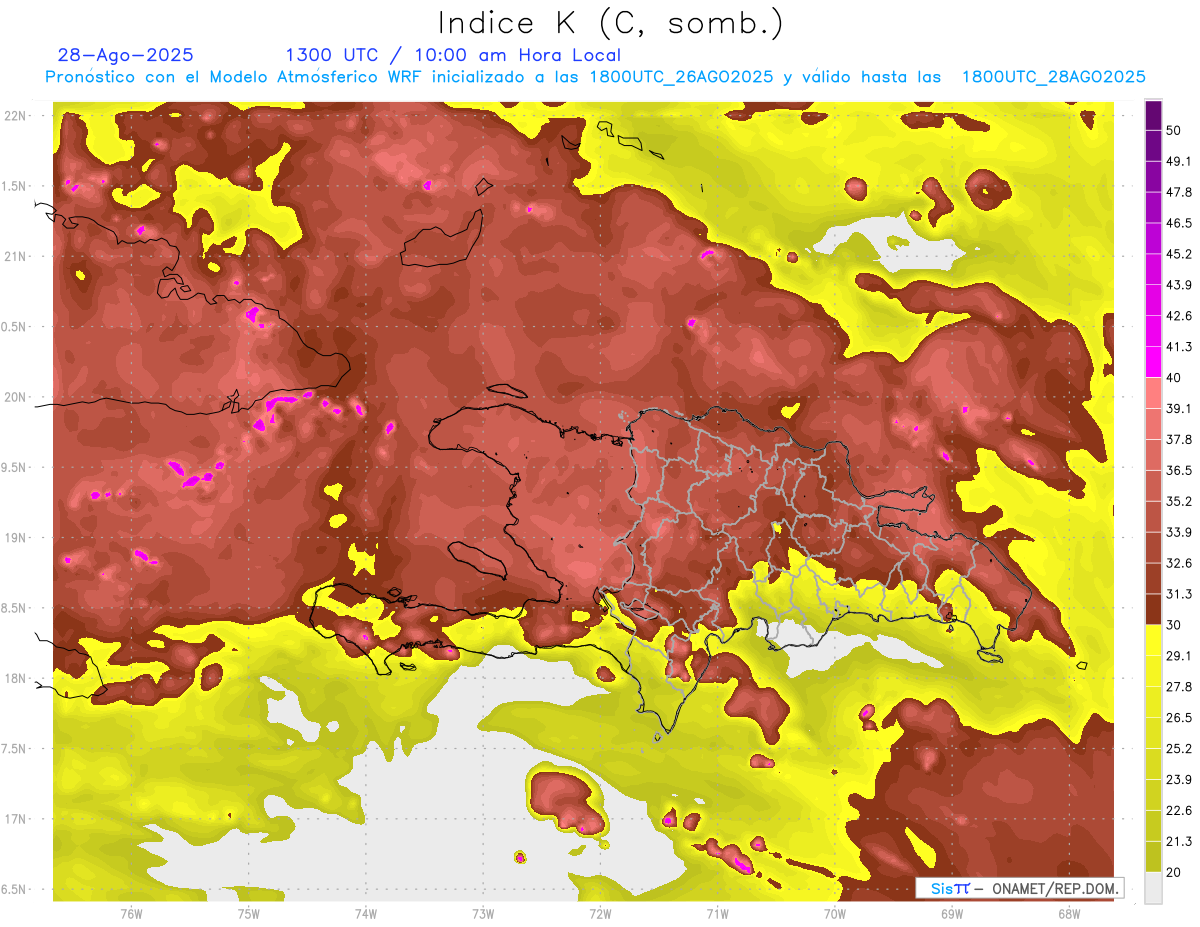Click the date label '28-Ago-2025'
This screenshot has height=927, width=1200.
pos(126,55)
